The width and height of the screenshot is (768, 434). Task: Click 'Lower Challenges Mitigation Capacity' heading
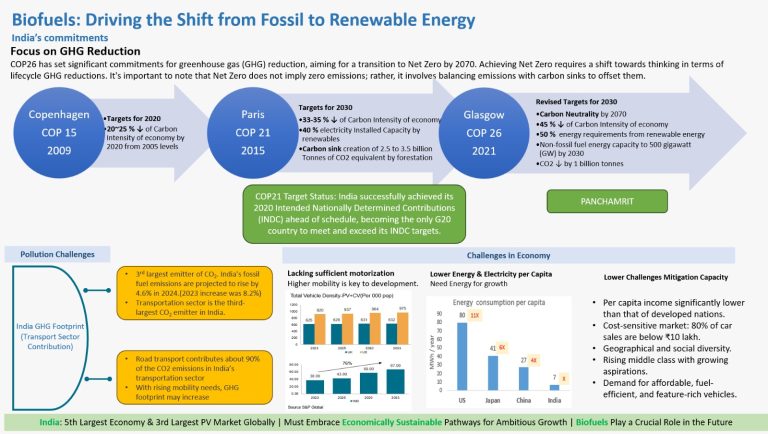coord(666,277)
